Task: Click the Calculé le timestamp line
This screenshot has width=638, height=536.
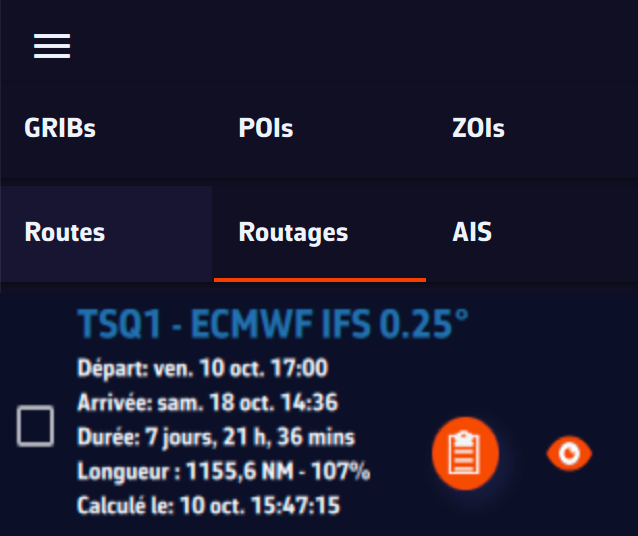Action: pos(208,505)
